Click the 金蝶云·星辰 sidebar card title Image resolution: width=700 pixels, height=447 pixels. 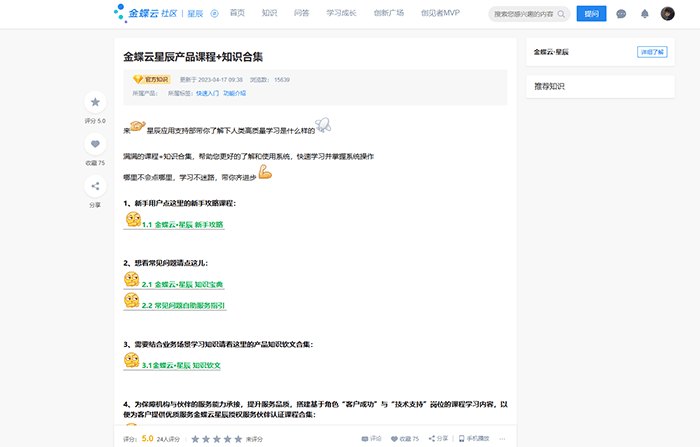point(551,52)
